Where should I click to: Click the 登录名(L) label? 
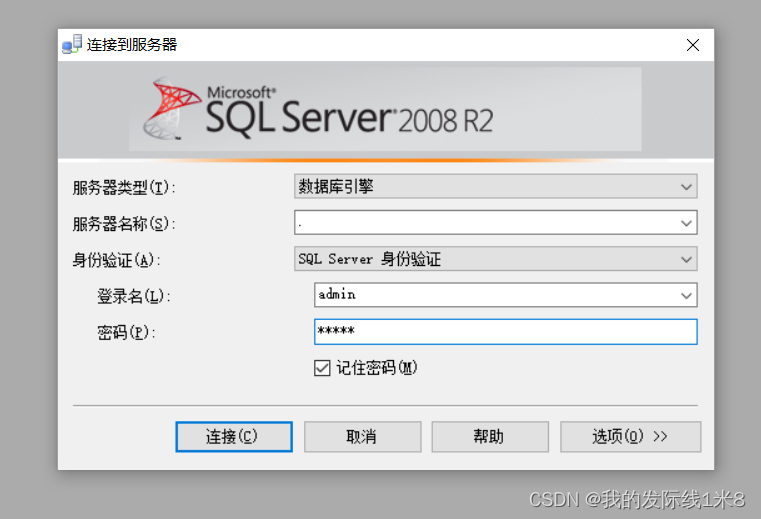click(x=134, y=296)
